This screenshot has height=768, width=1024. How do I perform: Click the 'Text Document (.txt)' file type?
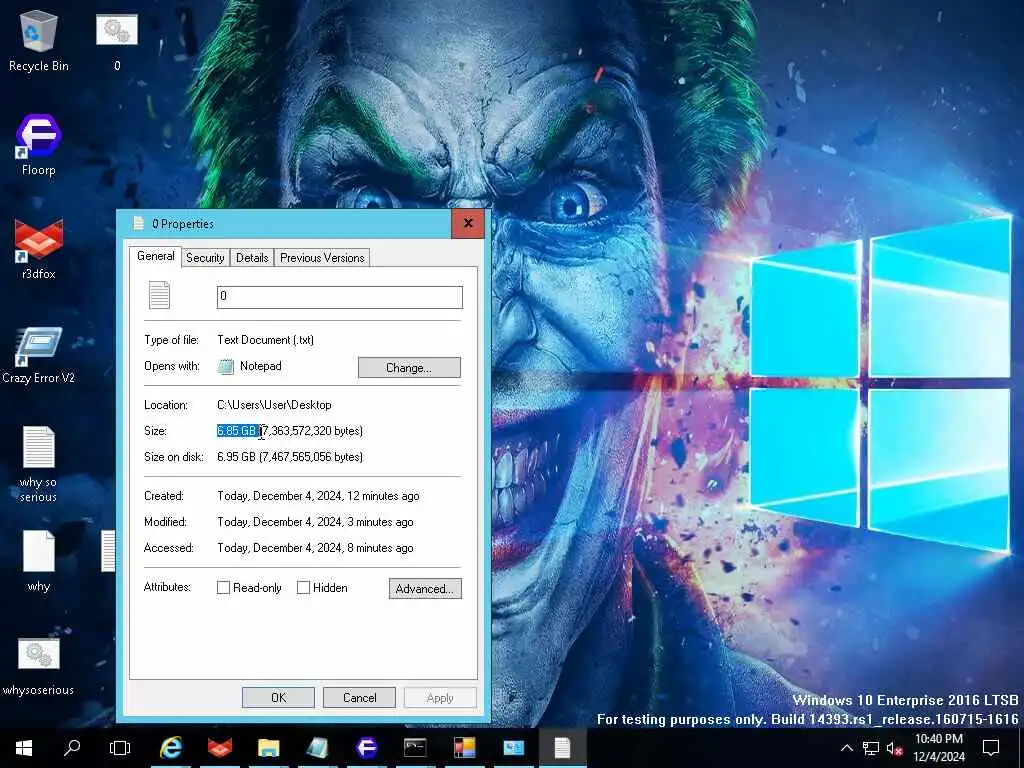click(265, 340)
